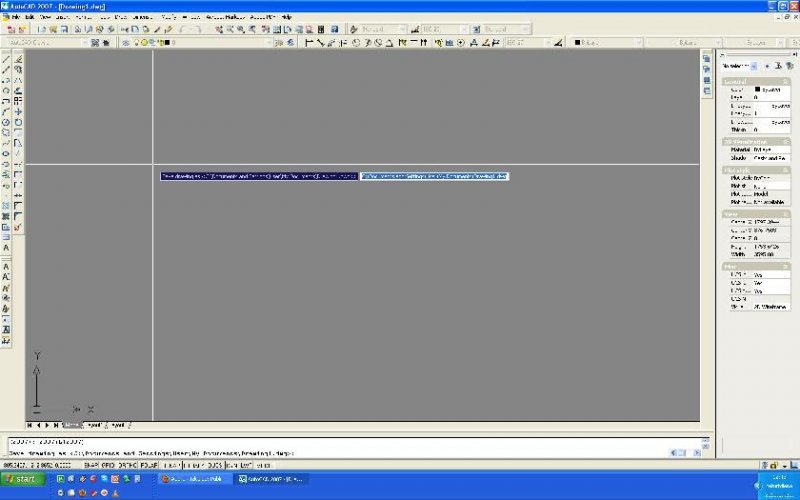Select the Move modify tool
The image size is (800, 500).
point(18,111)
